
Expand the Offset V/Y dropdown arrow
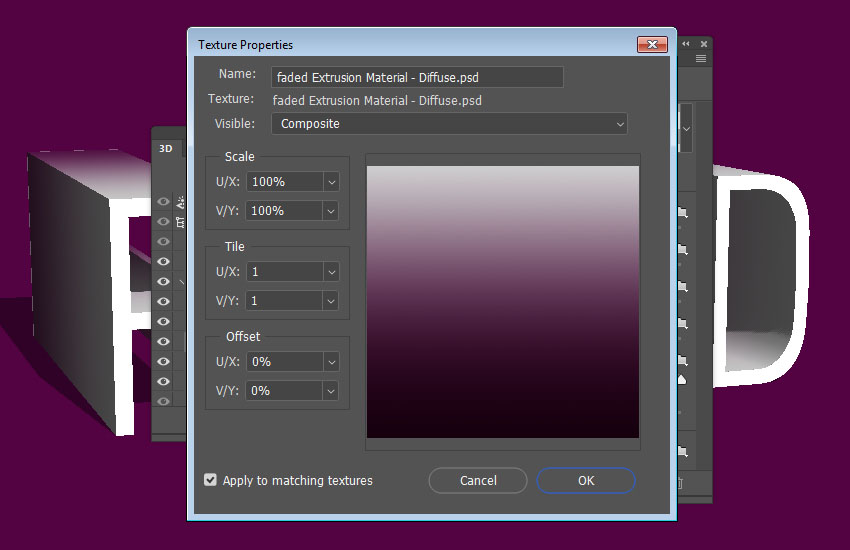click(331, 391)
